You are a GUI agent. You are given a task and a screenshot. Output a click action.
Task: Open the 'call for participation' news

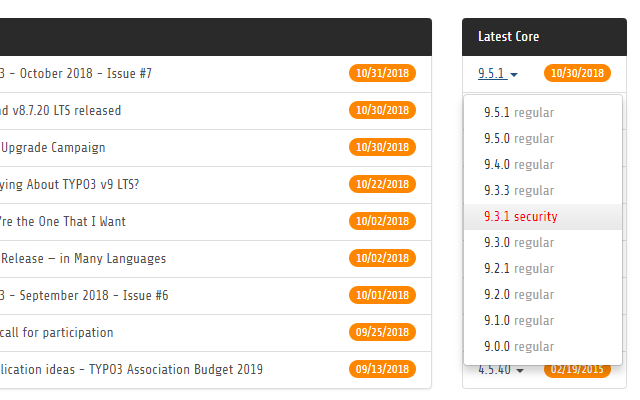click(57, 332)
